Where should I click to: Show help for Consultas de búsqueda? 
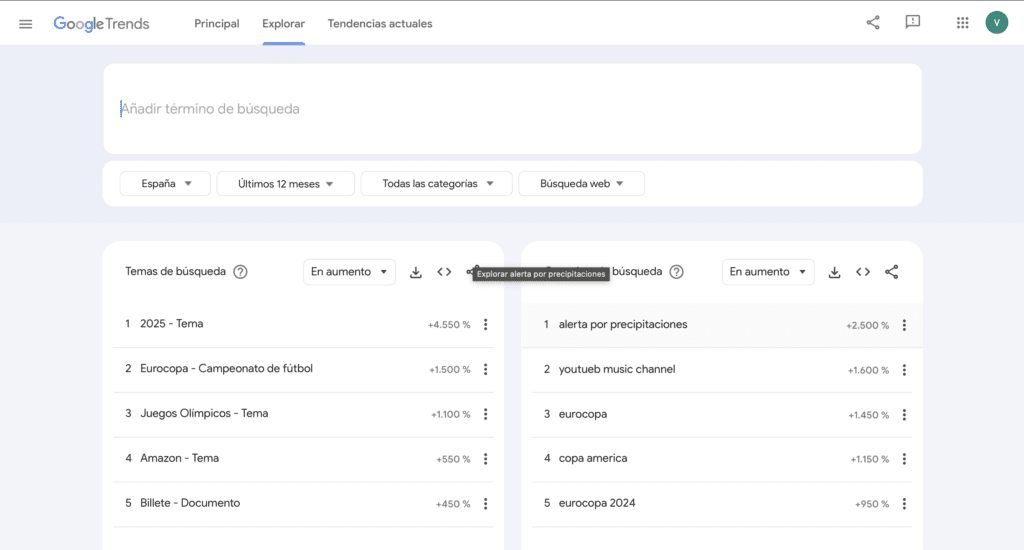click(677, 272)
